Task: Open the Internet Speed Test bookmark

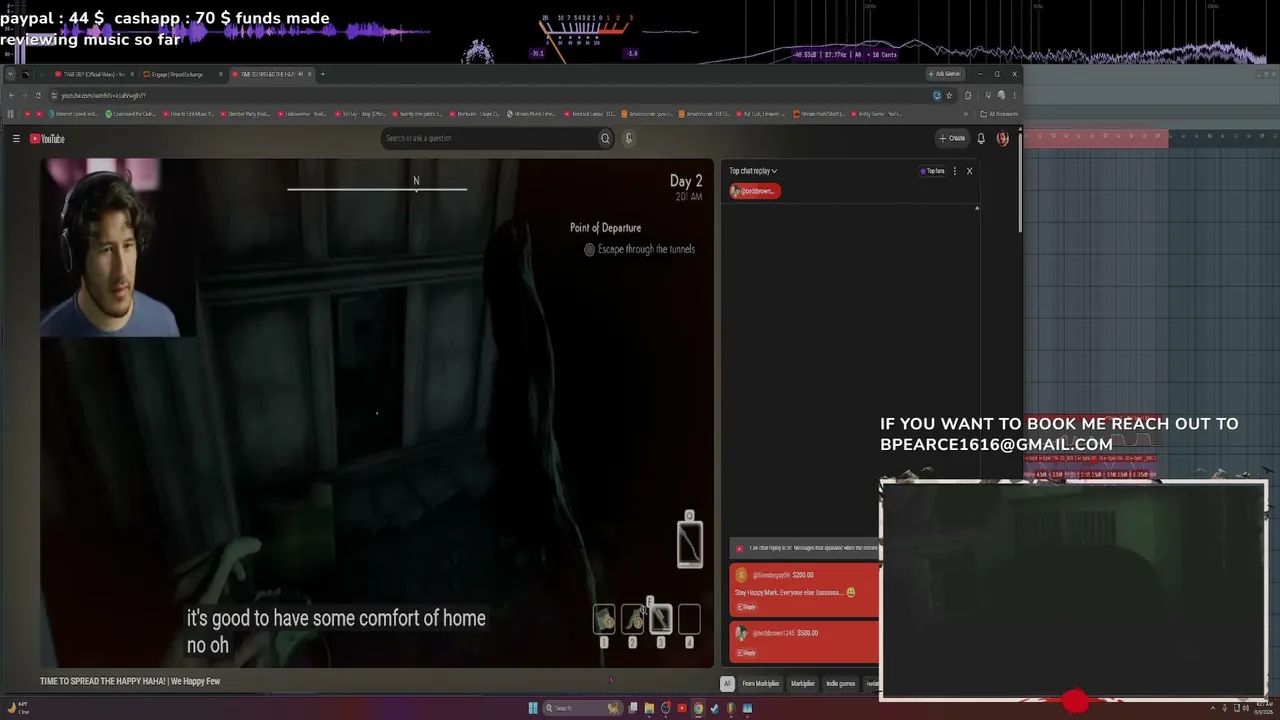Action: click(x=75, y=114)
